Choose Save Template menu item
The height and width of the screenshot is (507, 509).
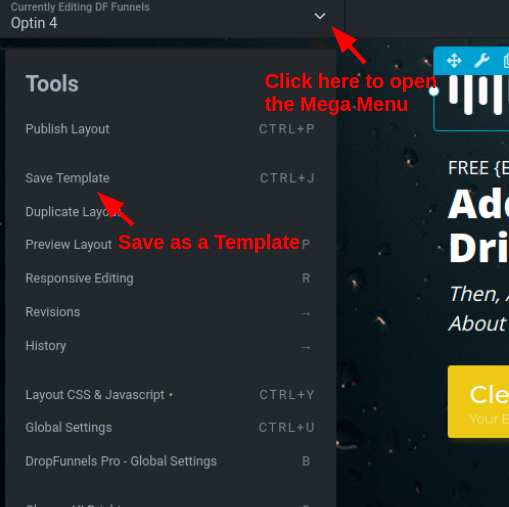pyautogui.click(x=170, y=178)
